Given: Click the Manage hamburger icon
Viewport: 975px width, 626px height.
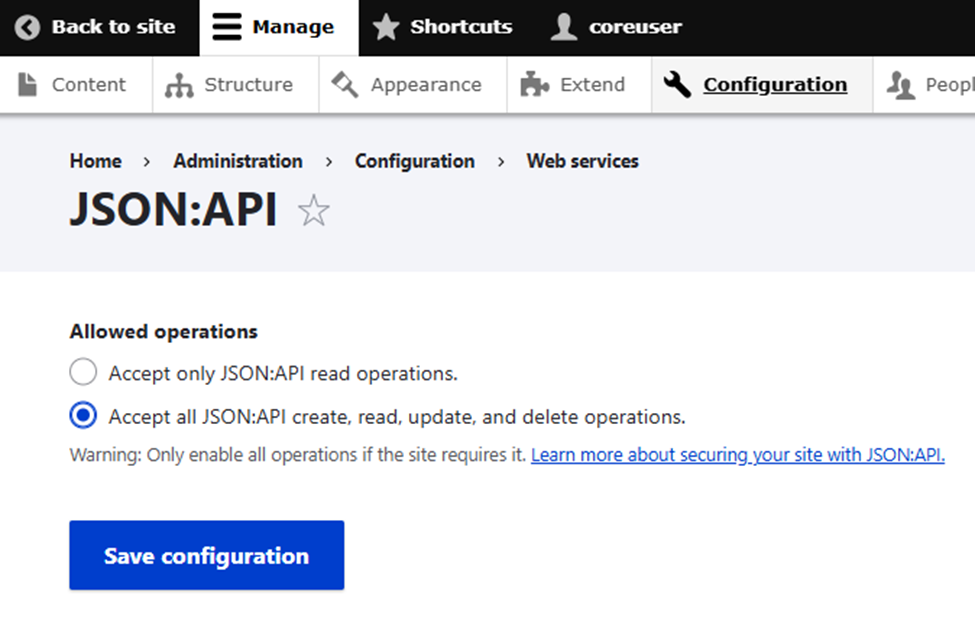Looking at the screenshot, I should click(227, 27).
